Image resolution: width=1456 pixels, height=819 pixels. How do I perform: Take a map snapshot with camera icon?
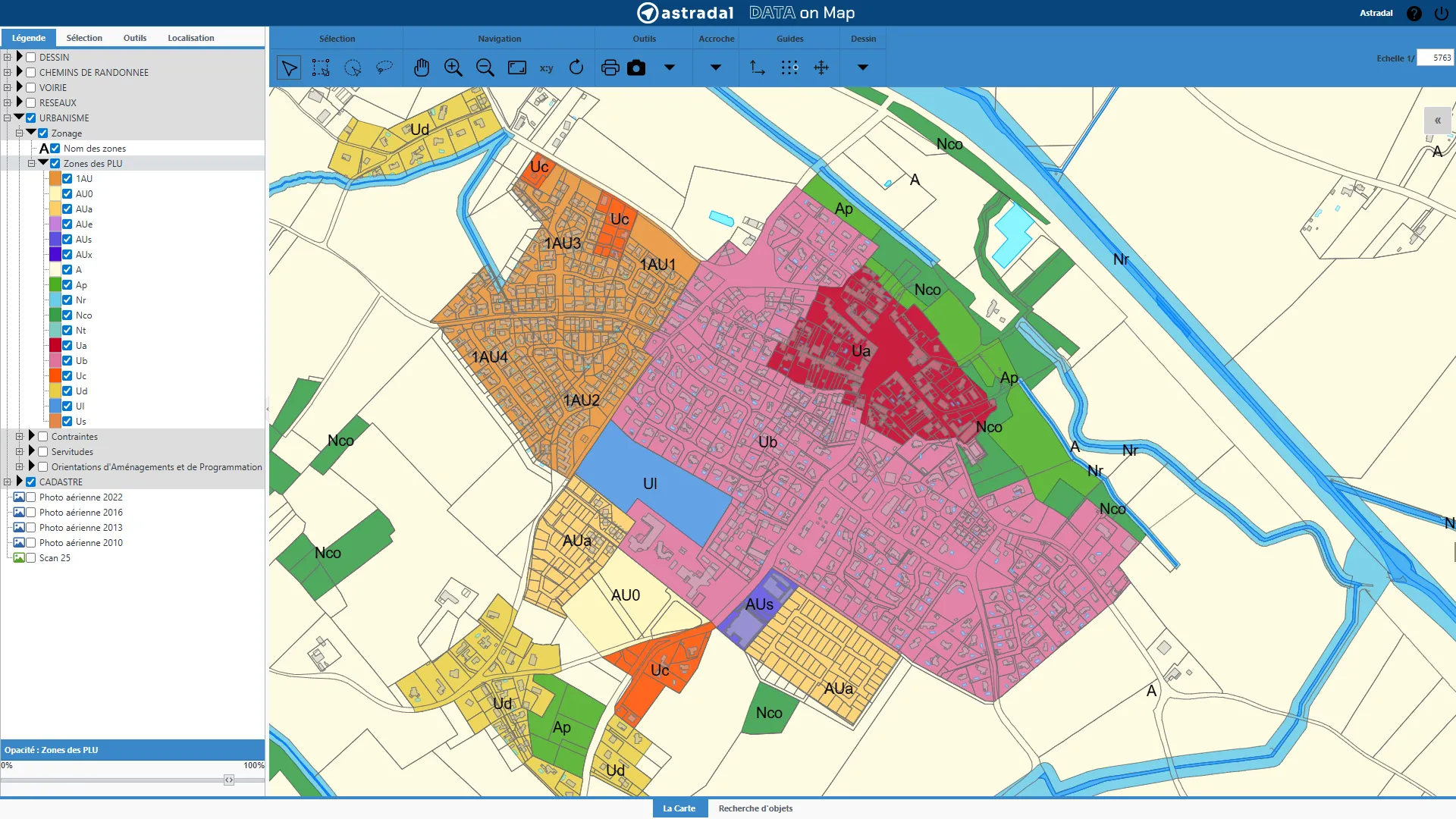[x=636, y=67]
